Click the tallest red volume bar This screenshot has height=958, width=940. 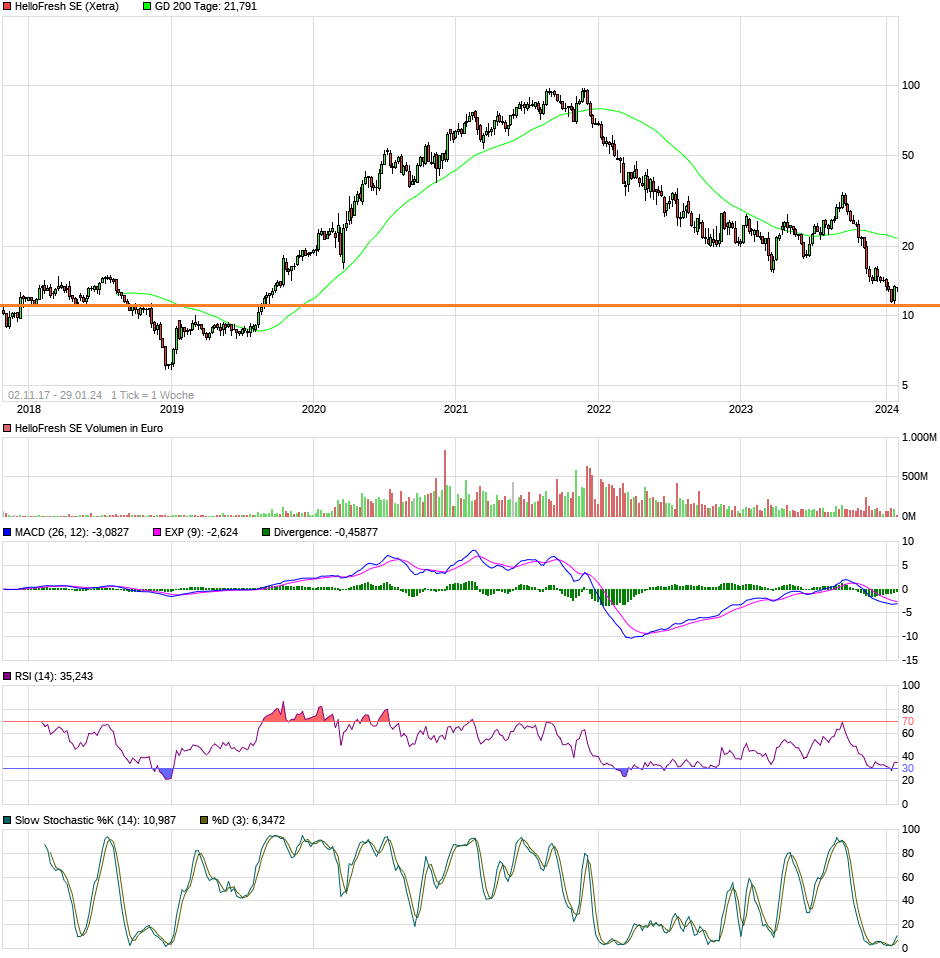445,483
